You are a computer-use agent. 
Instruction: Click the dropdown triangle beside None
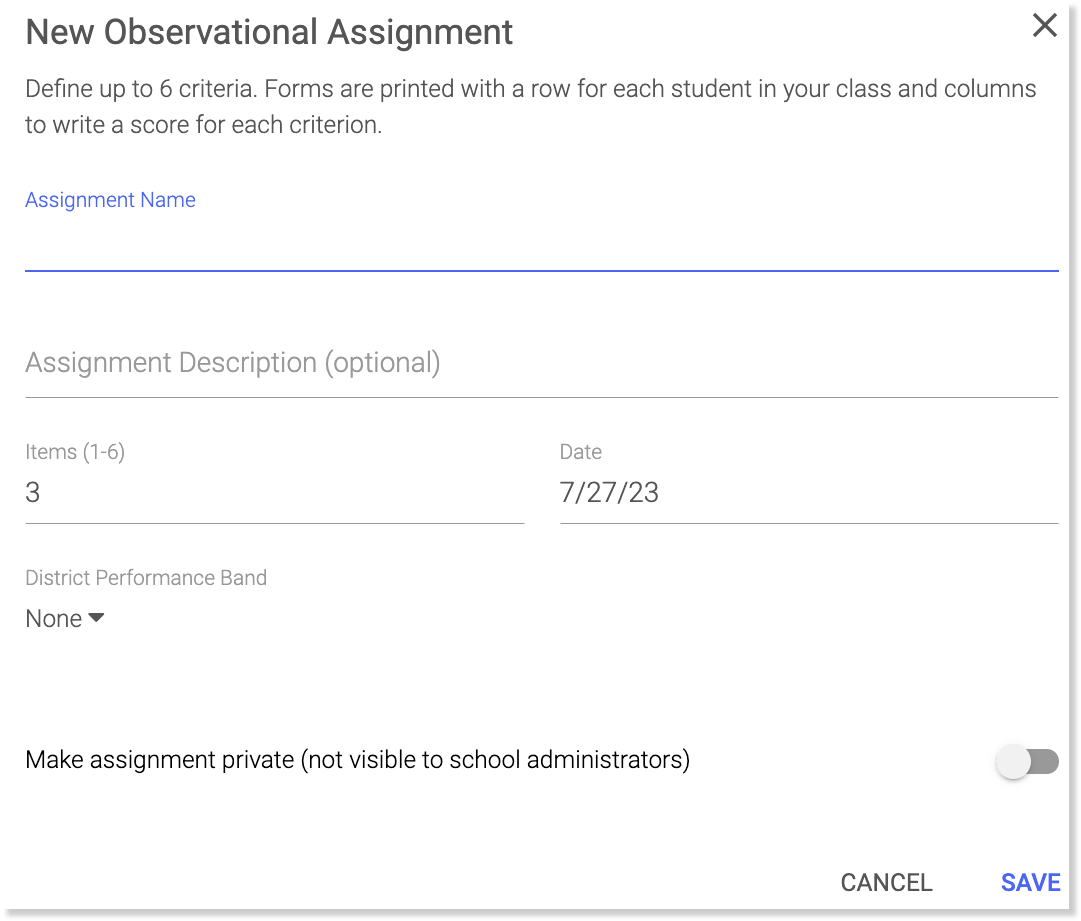[96, 618]
